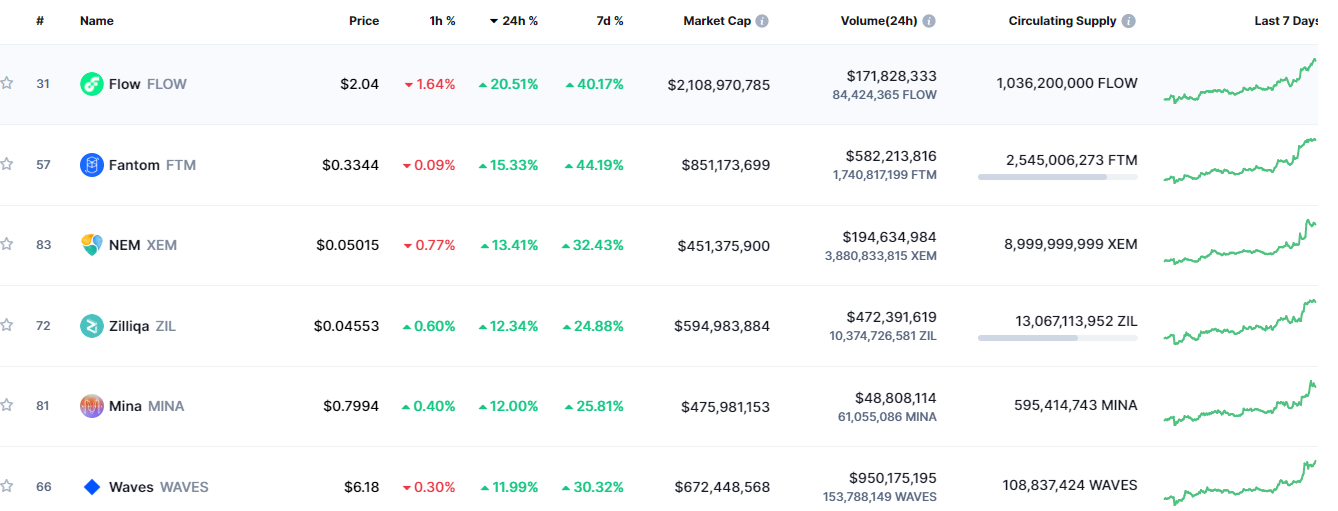Sort by the 1h % column header
This screenshot has width=1338, height=511.
click(x=443, y=21)
